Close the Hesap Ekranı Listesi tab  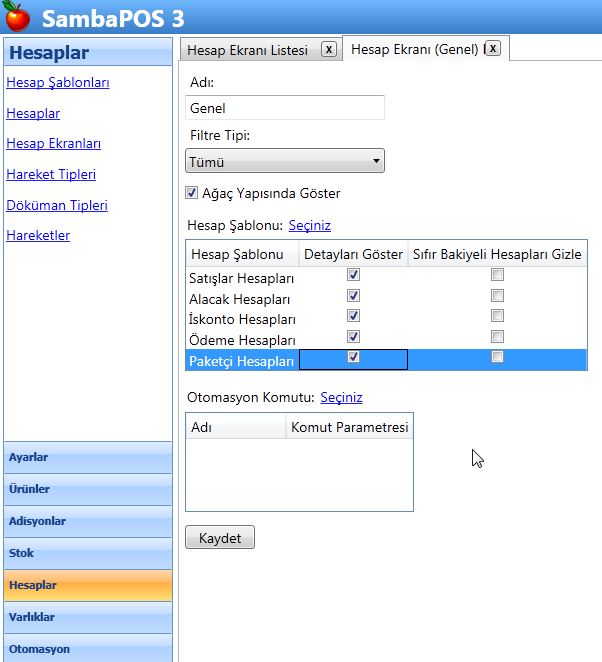pyautogui.click(x=329, y=49)
